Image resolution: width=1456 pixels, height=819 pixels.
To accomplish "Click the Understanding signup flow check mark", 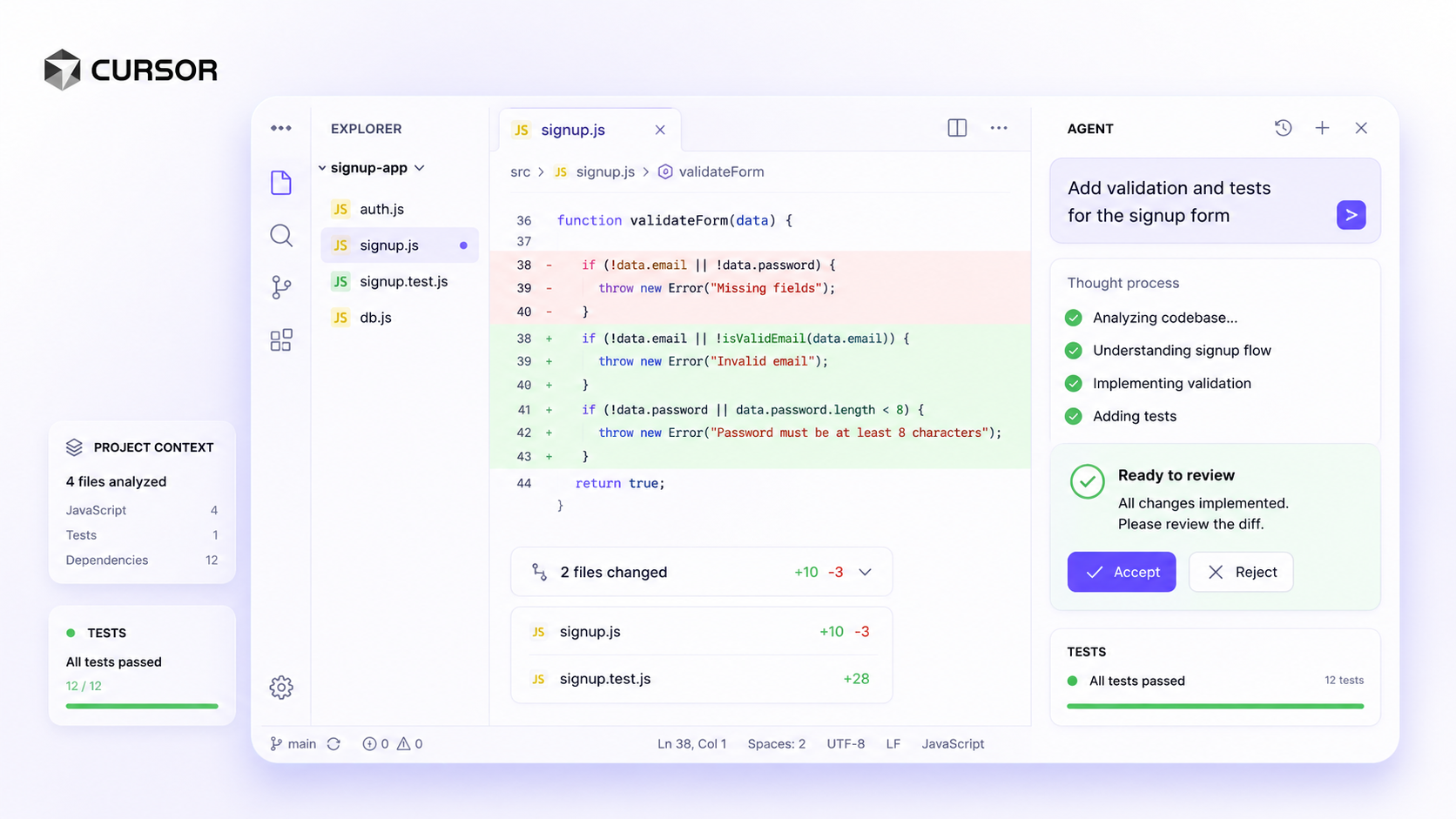I will tap(1074, 351).
